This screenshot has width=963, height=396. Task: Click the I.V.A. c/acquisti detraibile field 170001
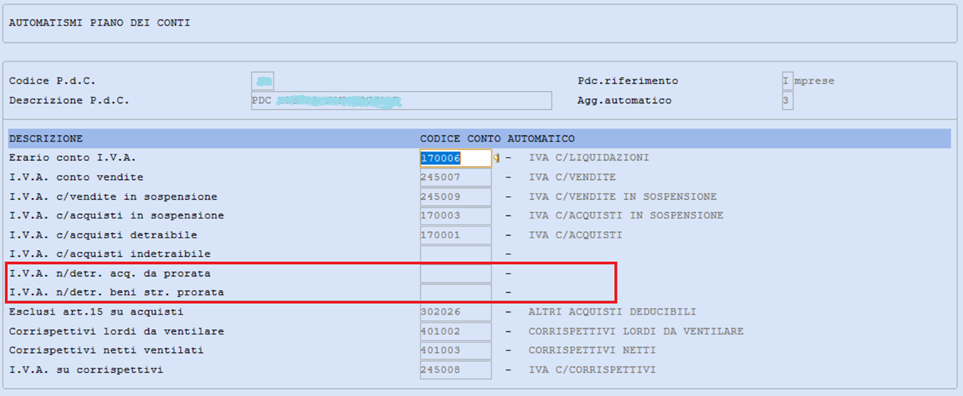tap(456, 235)
